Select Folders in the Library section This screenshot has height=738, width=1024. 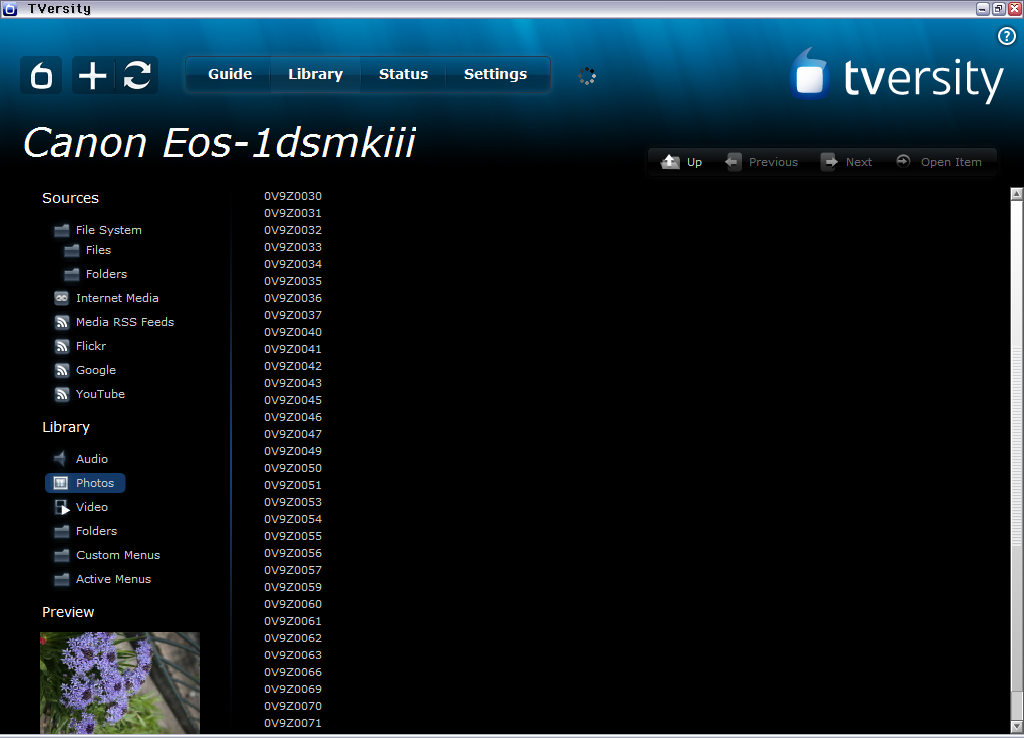pyautogui.click(x=97, y=531)
